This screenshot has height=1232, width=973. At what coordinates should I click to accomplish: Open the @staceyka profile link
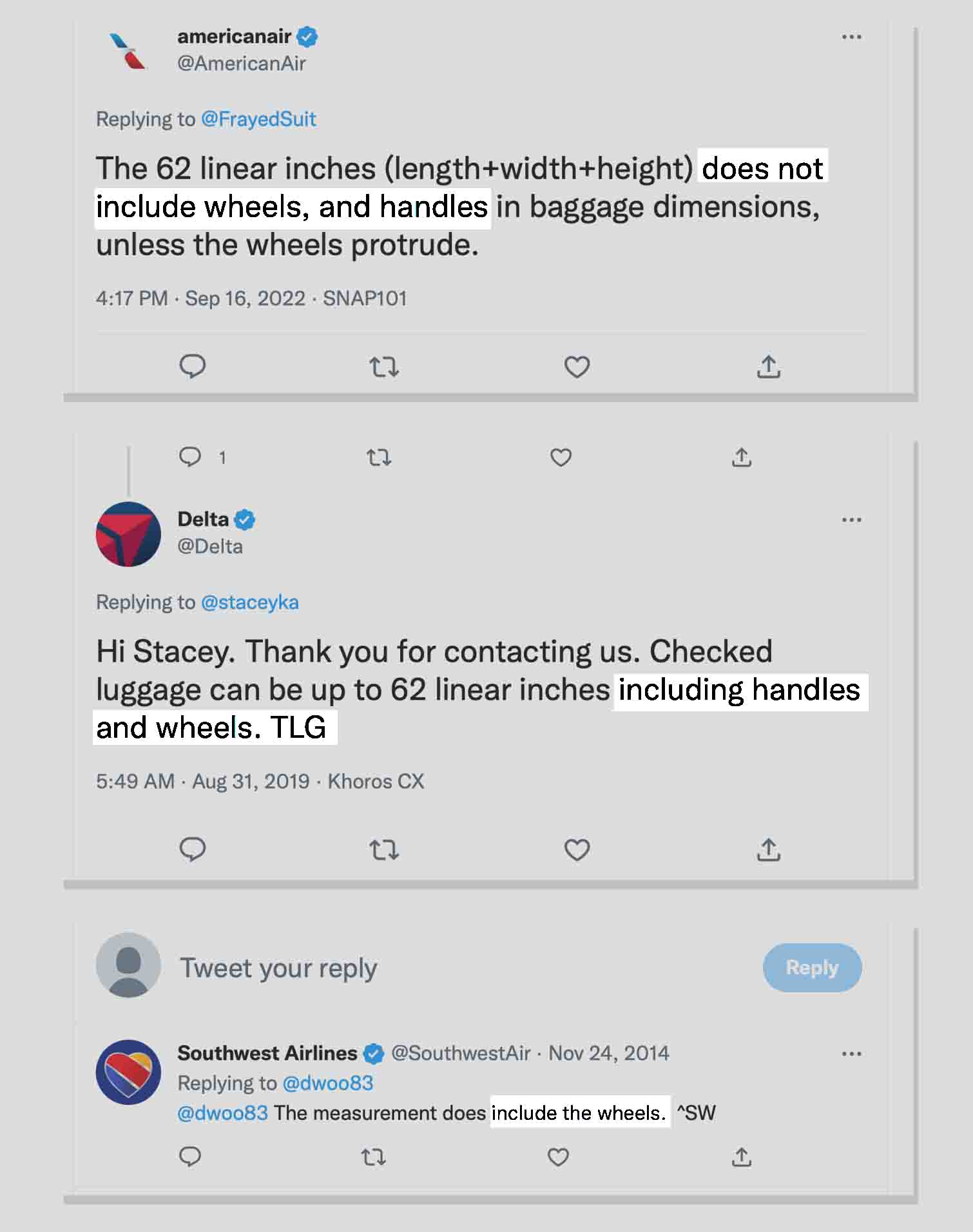(x=250, y=602)
